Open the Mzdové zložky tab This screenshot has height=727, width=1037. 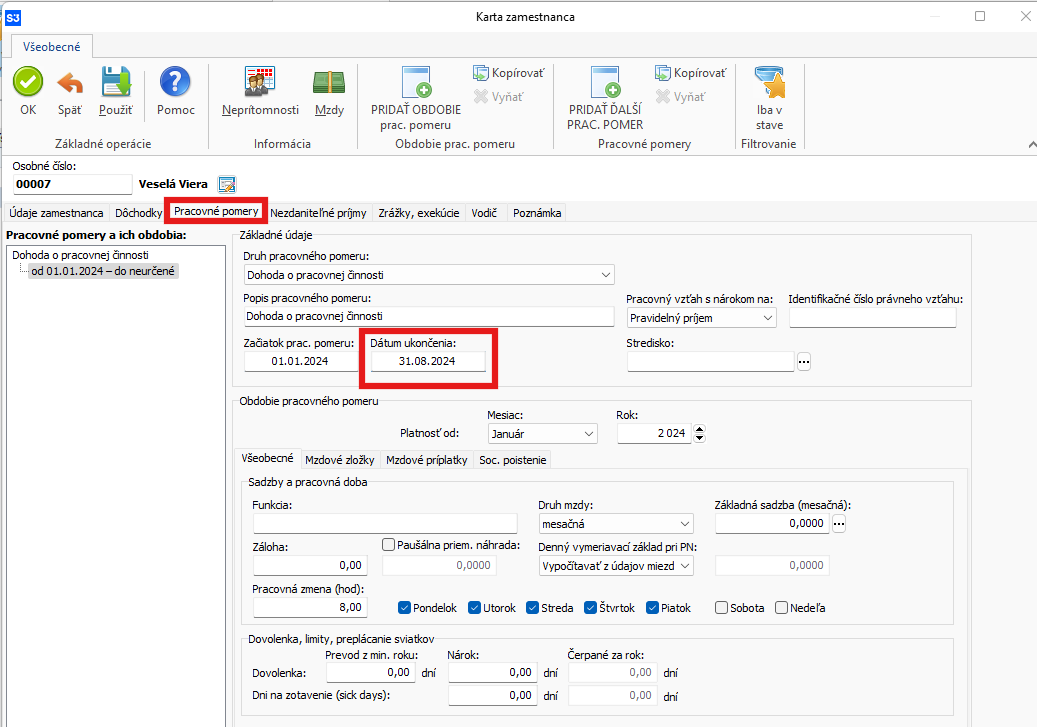click(339, 460)
